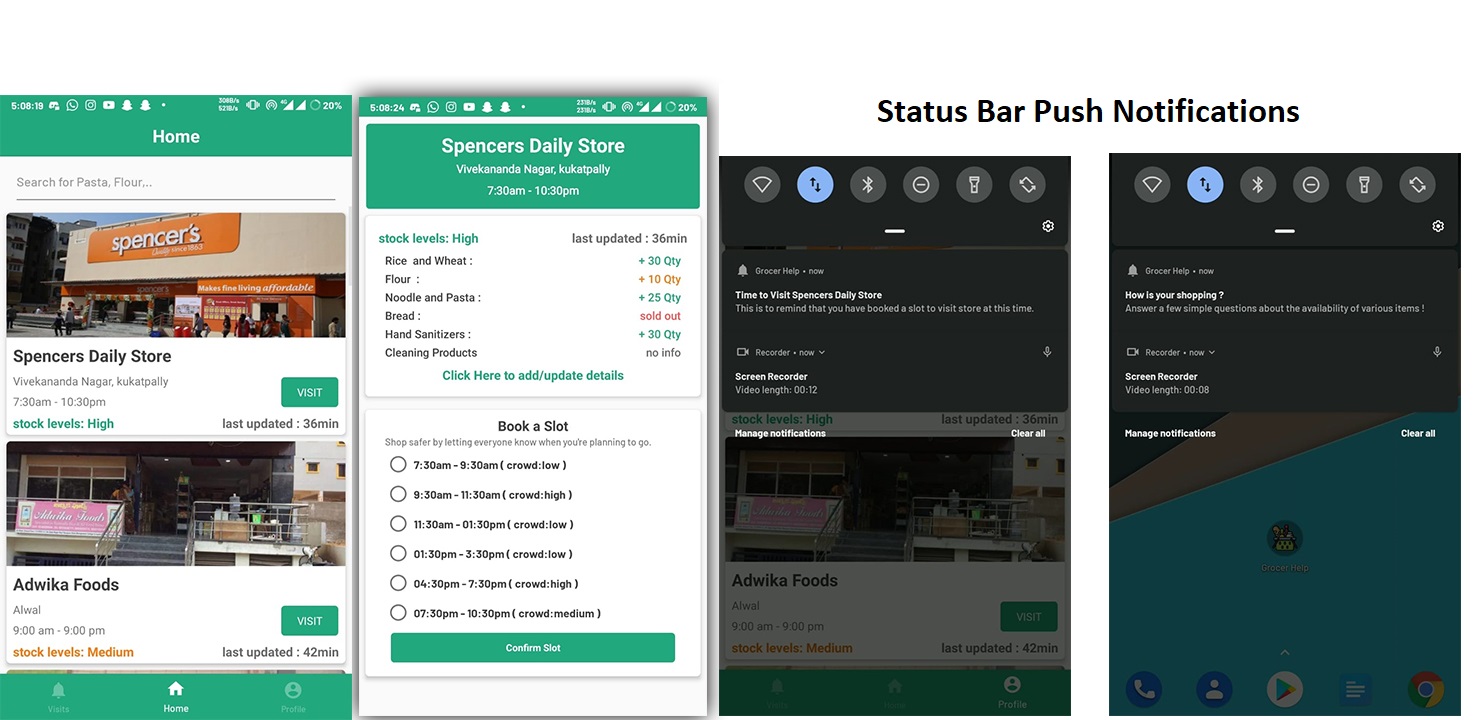The image size is (1481, 720).
Task: Tap VISIT button for Spencers Daily Store
Action: click(310, 393)
